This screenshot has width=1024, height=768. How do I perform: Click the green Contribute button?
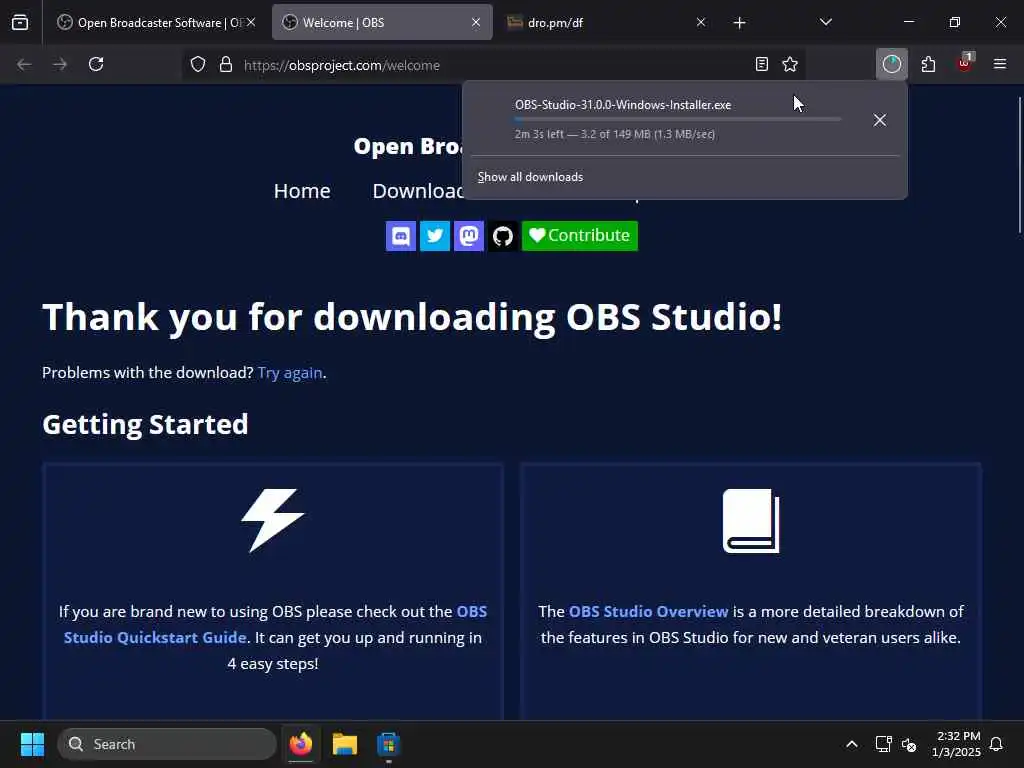(580, 236)
